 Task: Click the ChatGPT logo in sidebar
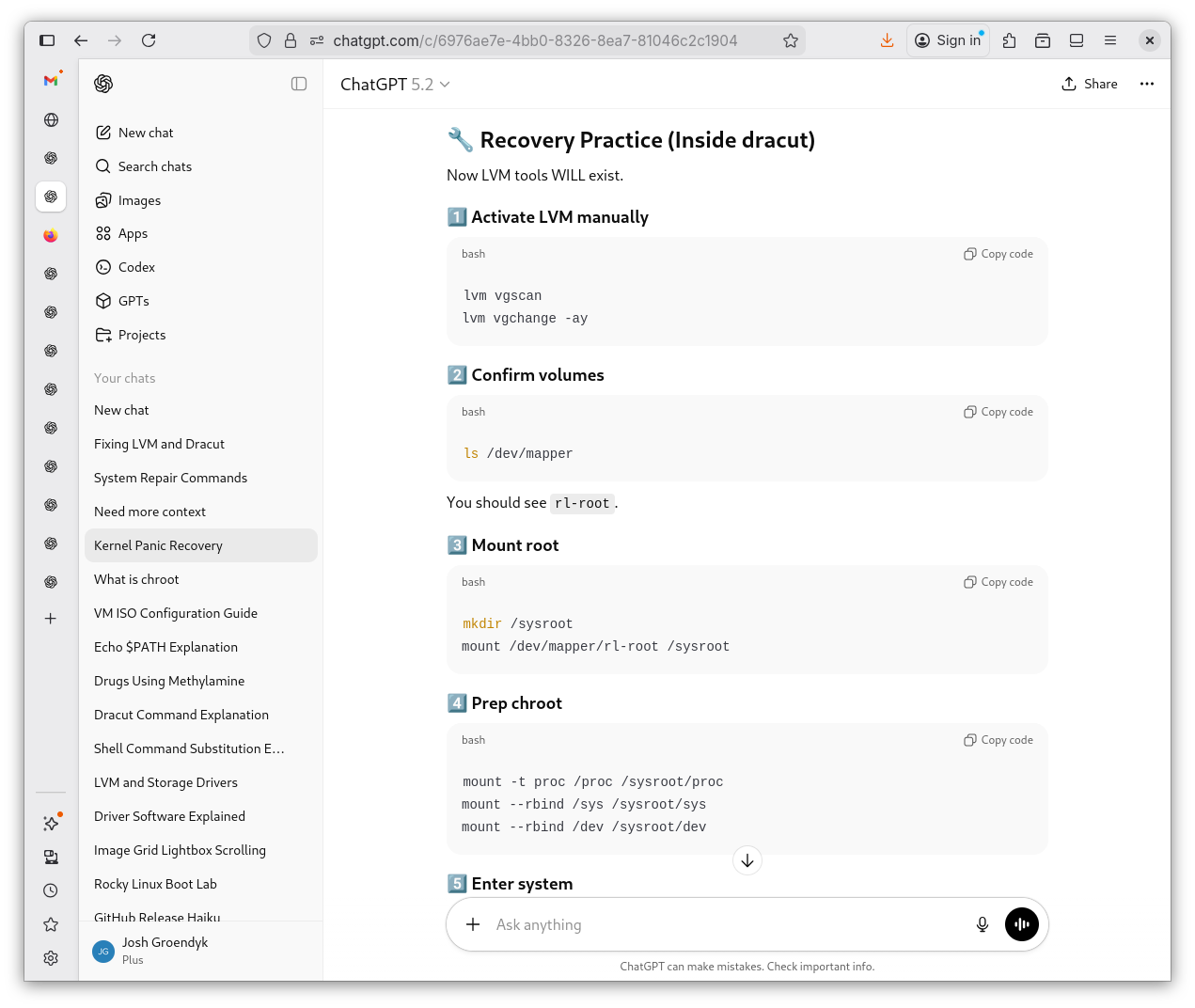coord(103,84)
